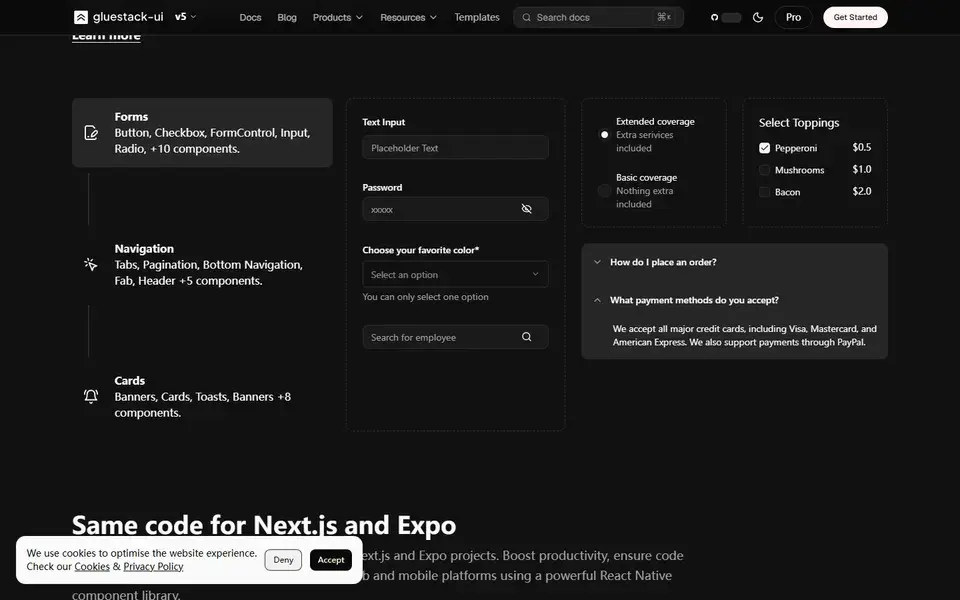Click the $1.0 price text
Viewport: 960px width, 600px height.
(x=861, y=169)
